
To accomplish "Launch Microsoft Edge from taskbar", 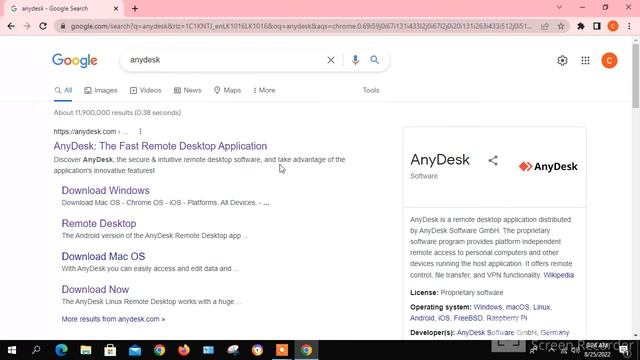I will [x=61, y=350].
